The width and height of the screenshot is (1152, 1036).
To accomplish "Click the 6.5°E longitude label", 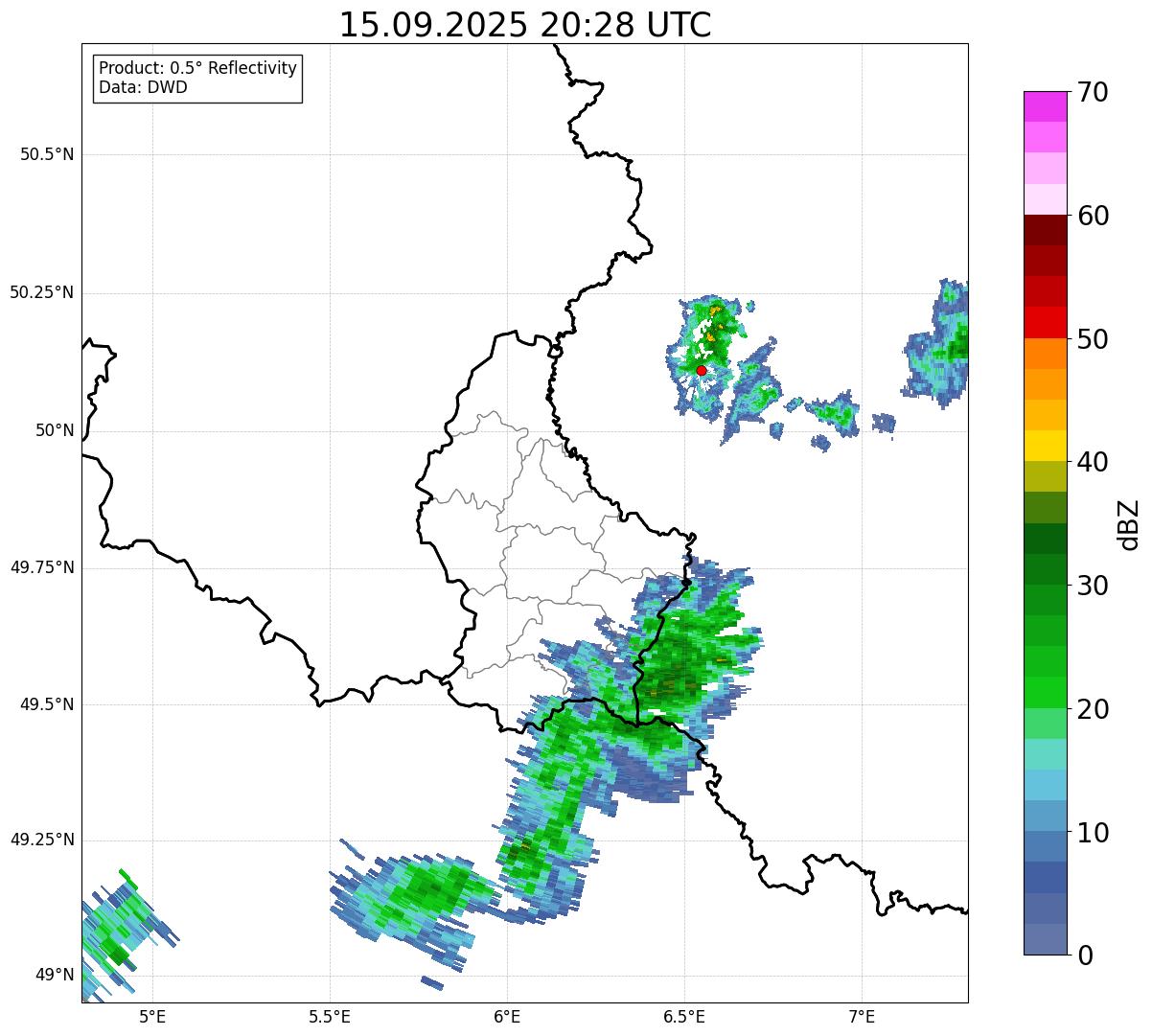I will pyautogui.click(x=684, y=1016).
